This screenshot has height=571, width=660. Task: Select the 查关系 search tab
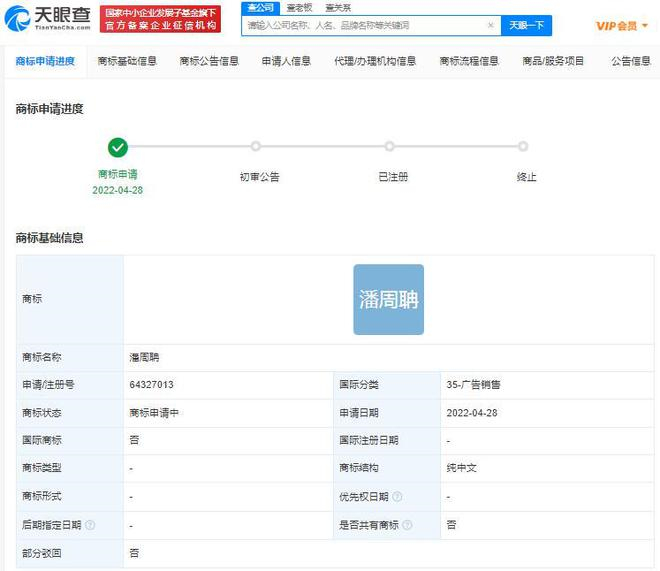coord(338,8)
